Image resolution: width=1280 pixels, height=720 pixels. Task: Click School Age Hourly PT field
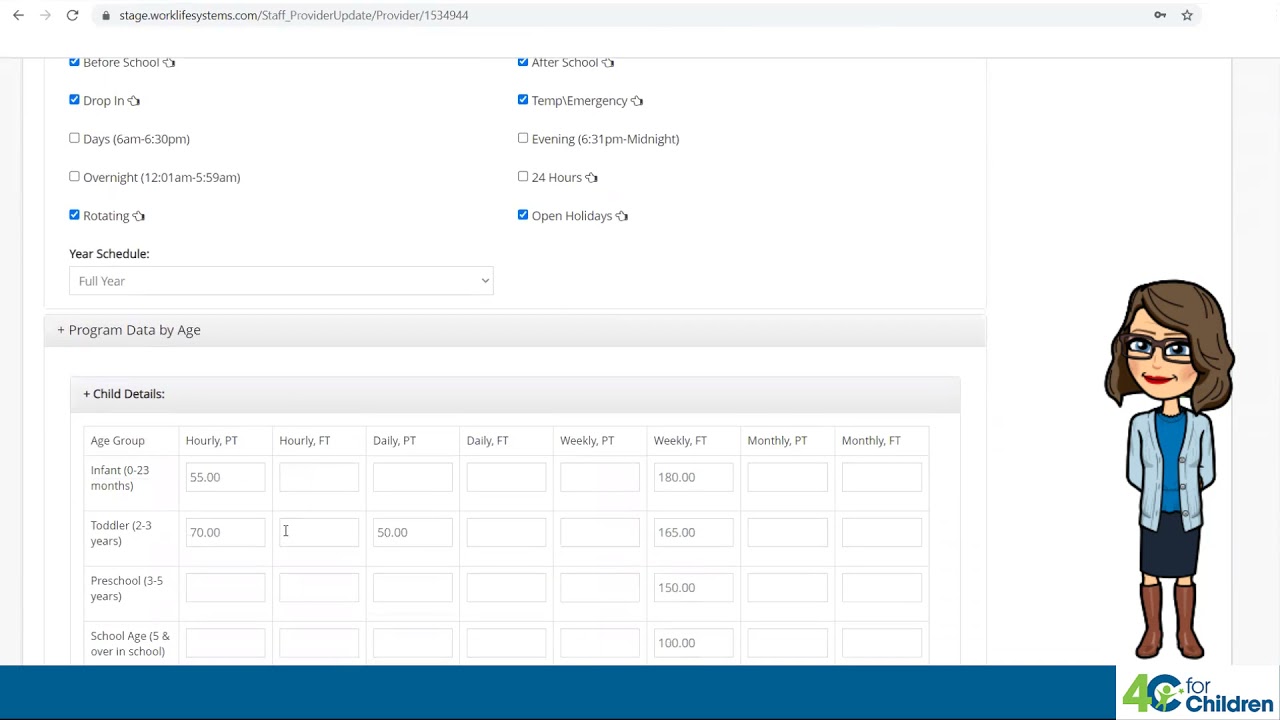pyautogui.click(x=225, y=643)
